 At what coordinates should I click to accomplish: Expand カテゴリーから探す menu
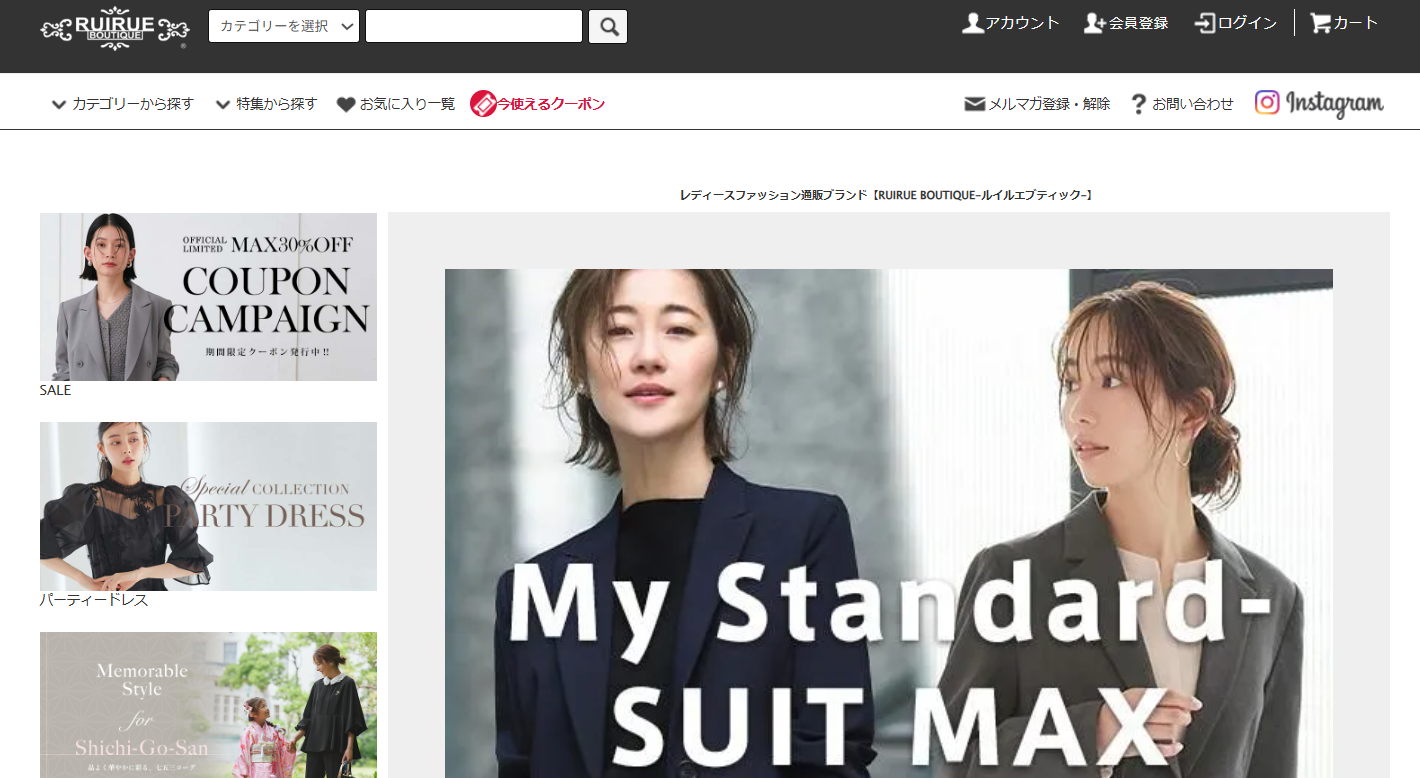coord(122,104)
